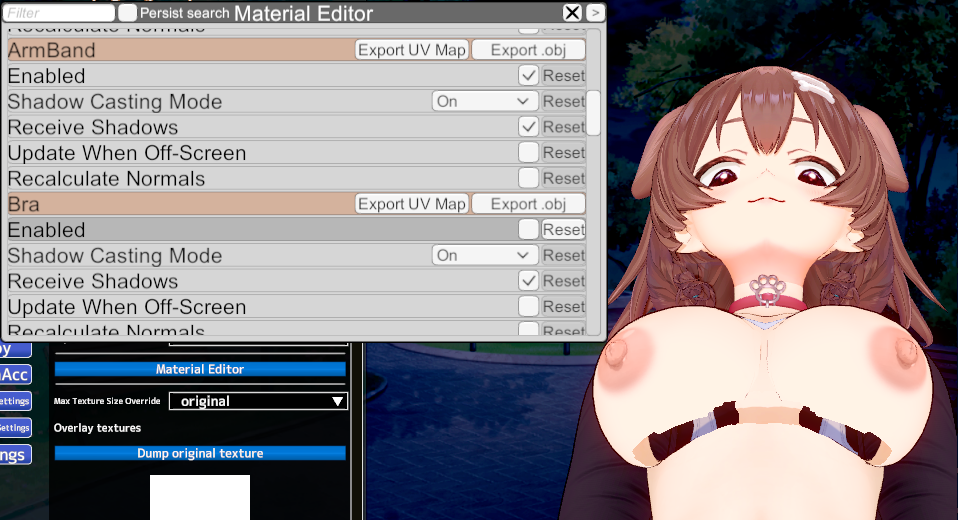Export ArmBand as .obj file
This screenshot has width=958, height=520.
(528, 50)
